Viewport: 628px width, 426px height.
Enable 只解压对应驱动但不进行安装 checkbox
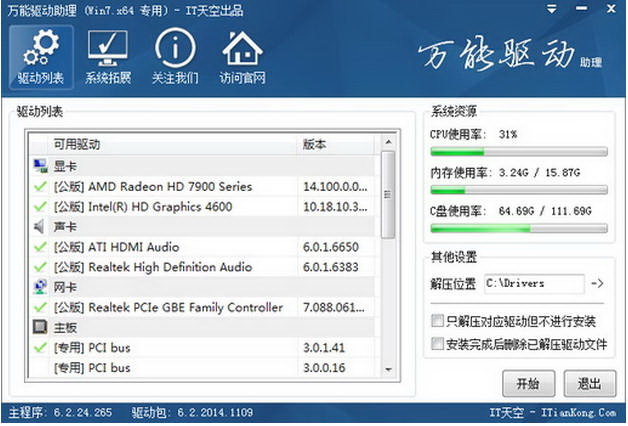pyautogui.click(x=436, y=322)
